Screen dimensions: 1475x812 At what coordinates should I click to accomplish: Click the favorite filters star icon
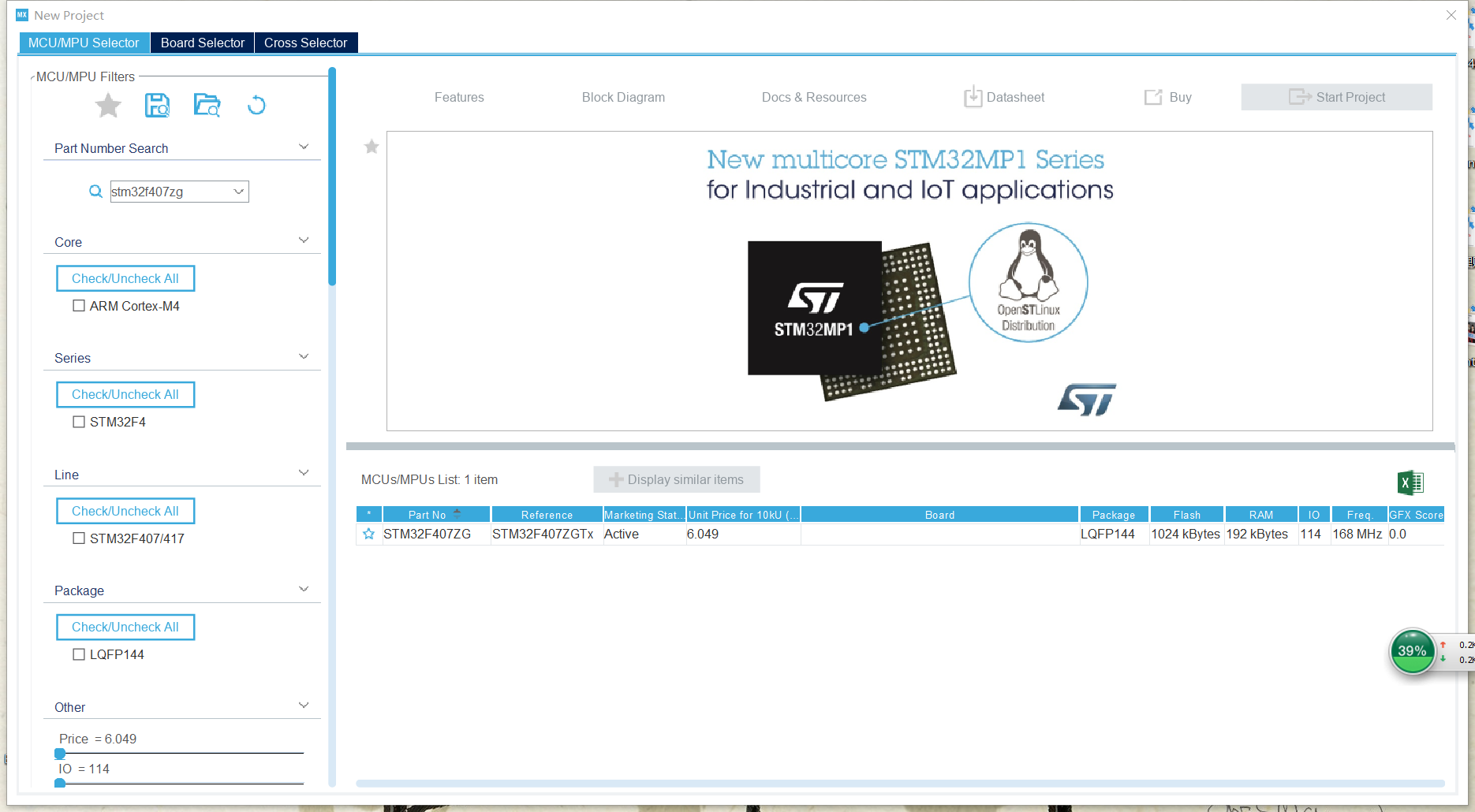coord(108,105)
